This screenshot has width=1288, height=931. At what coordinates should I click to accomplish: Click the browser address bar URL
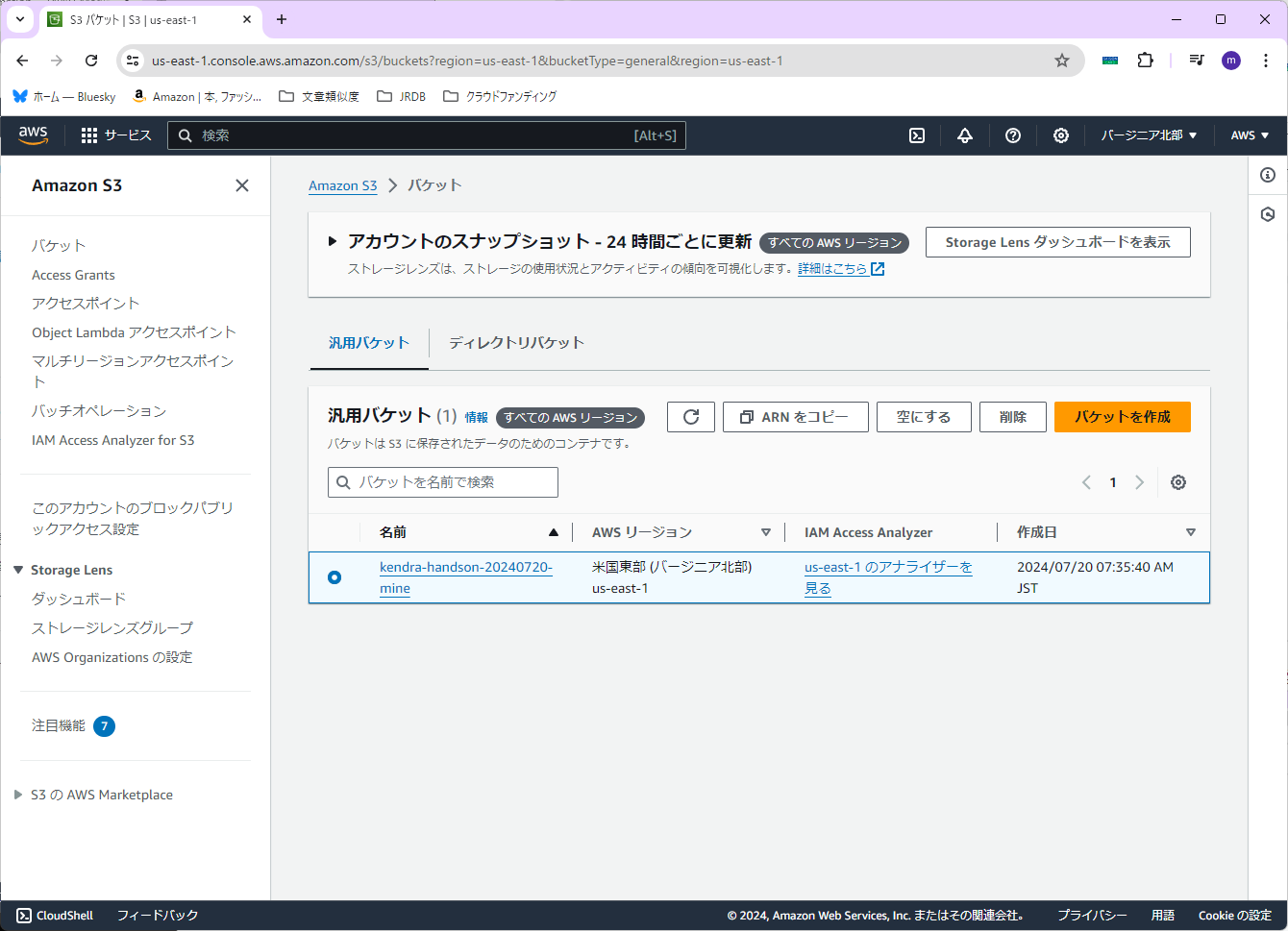click(467, 61)
